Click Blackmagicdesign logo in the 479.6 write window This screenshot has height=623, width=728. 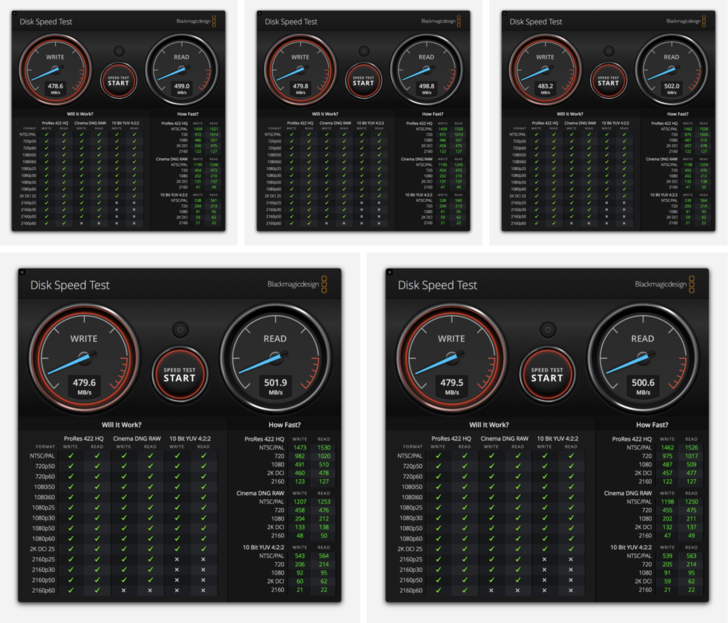point(297,284)
